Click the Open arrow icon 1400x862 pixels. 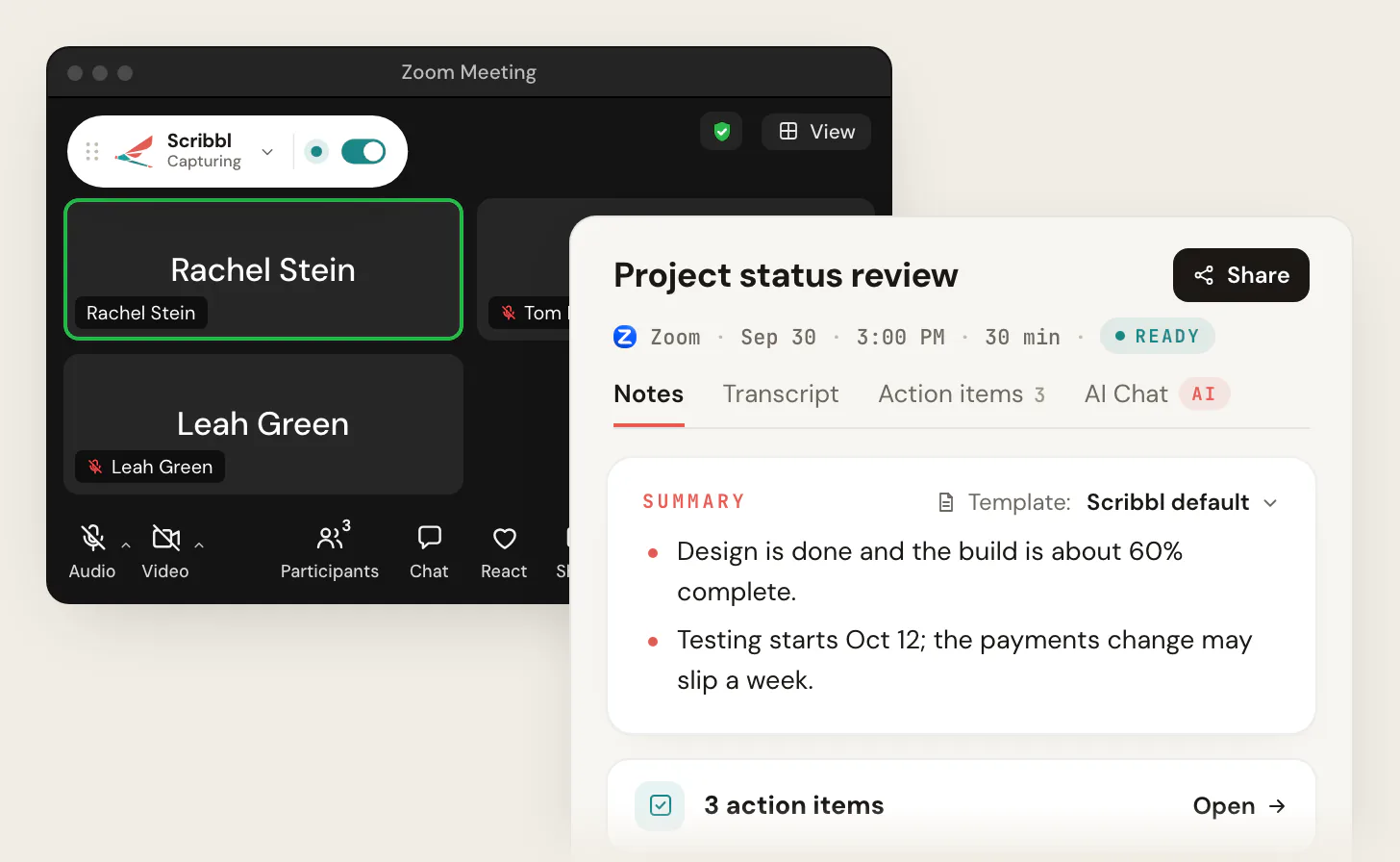1277,806
